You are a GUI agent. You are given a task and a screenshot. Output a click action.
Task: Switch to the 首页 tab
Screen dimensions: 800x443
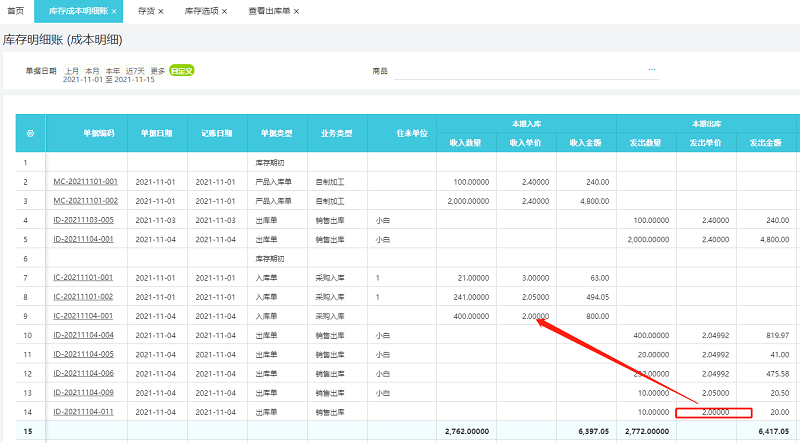pos(15,11)
